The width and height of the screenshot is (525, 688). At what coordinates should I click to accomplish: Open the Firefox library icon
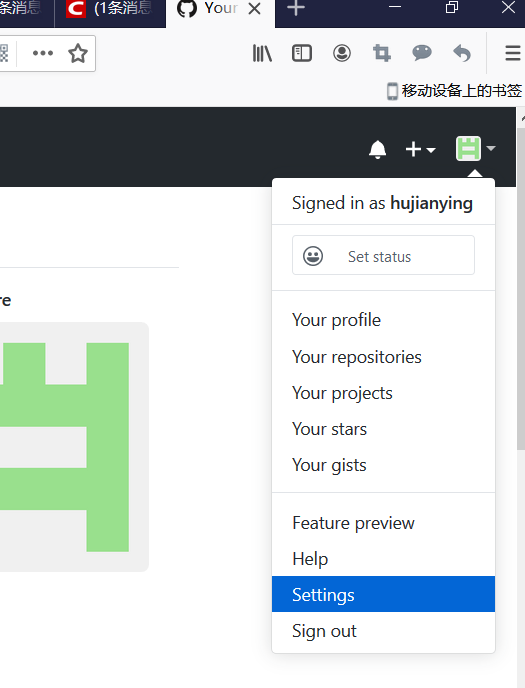(262, 54)
